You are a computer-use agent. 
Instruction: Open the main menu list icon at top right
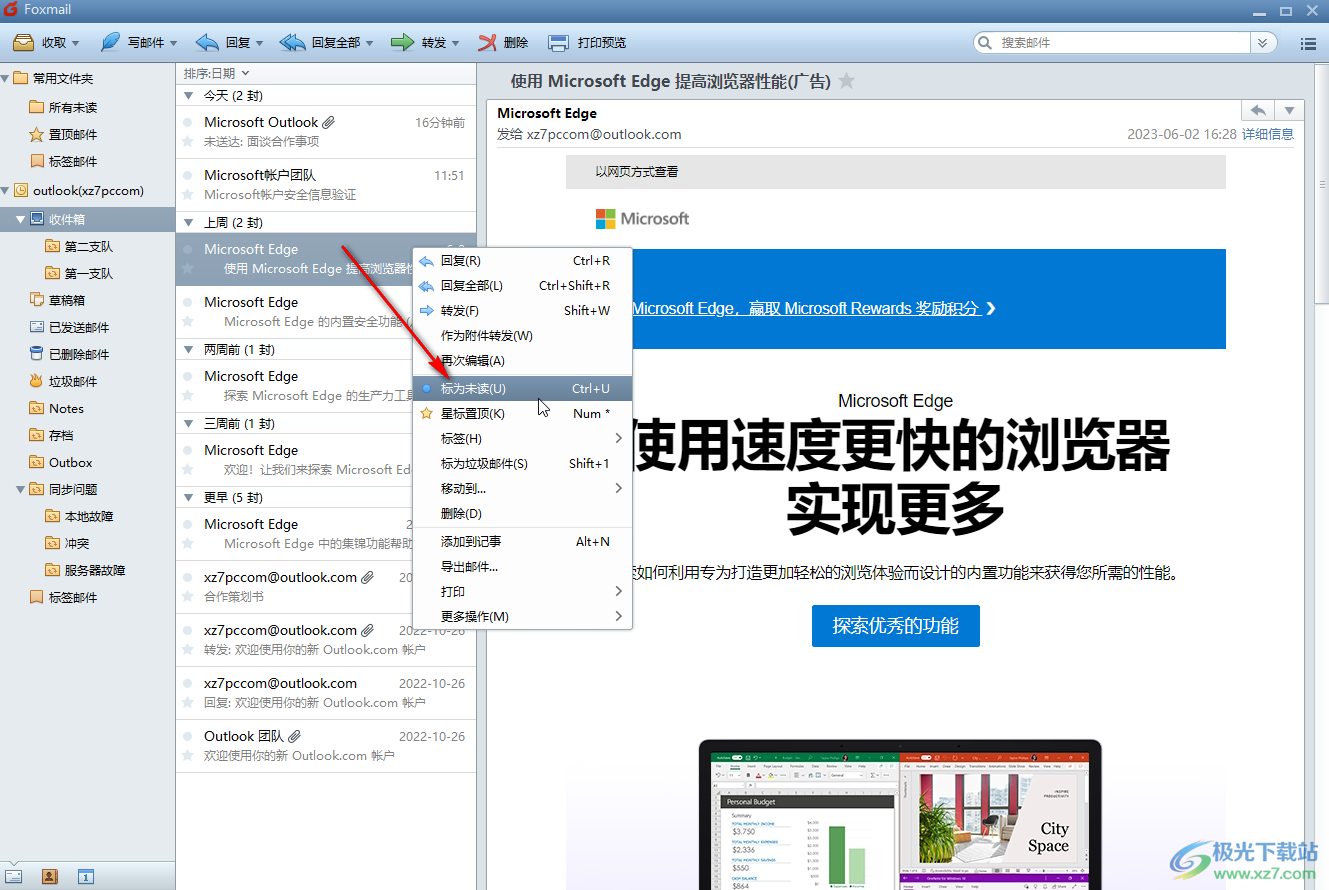click(x=1307, y=43)
